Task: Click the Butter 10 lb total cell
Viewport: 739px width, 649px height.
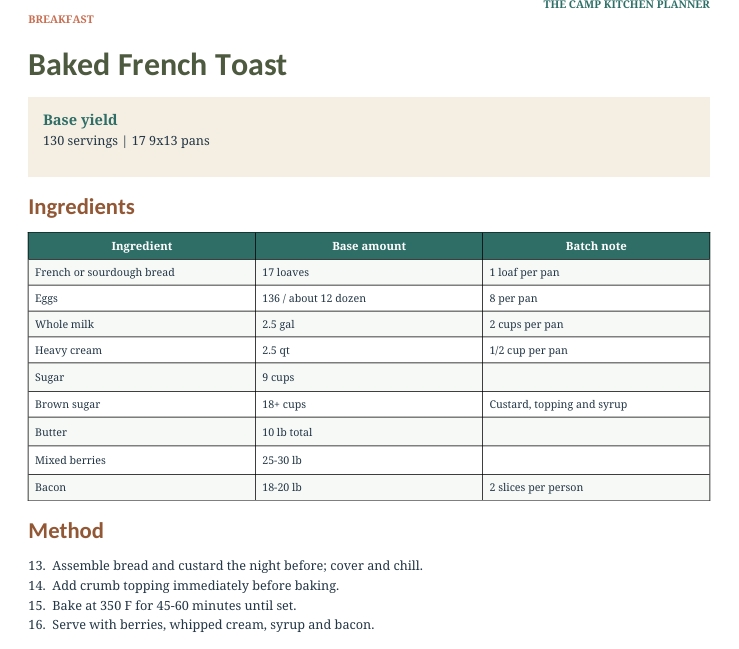Action: (369, 432)
